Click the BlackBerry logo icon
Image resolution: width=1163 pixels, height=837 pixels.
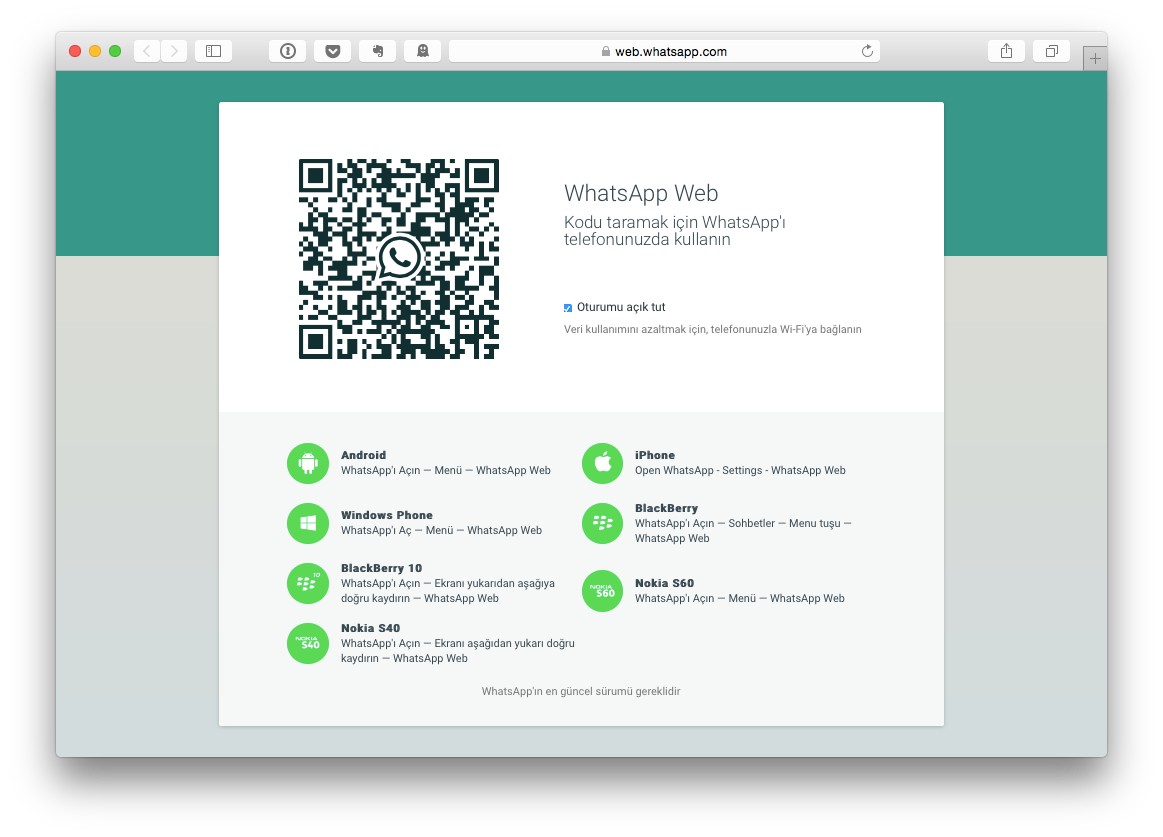(x=602, y=523)
